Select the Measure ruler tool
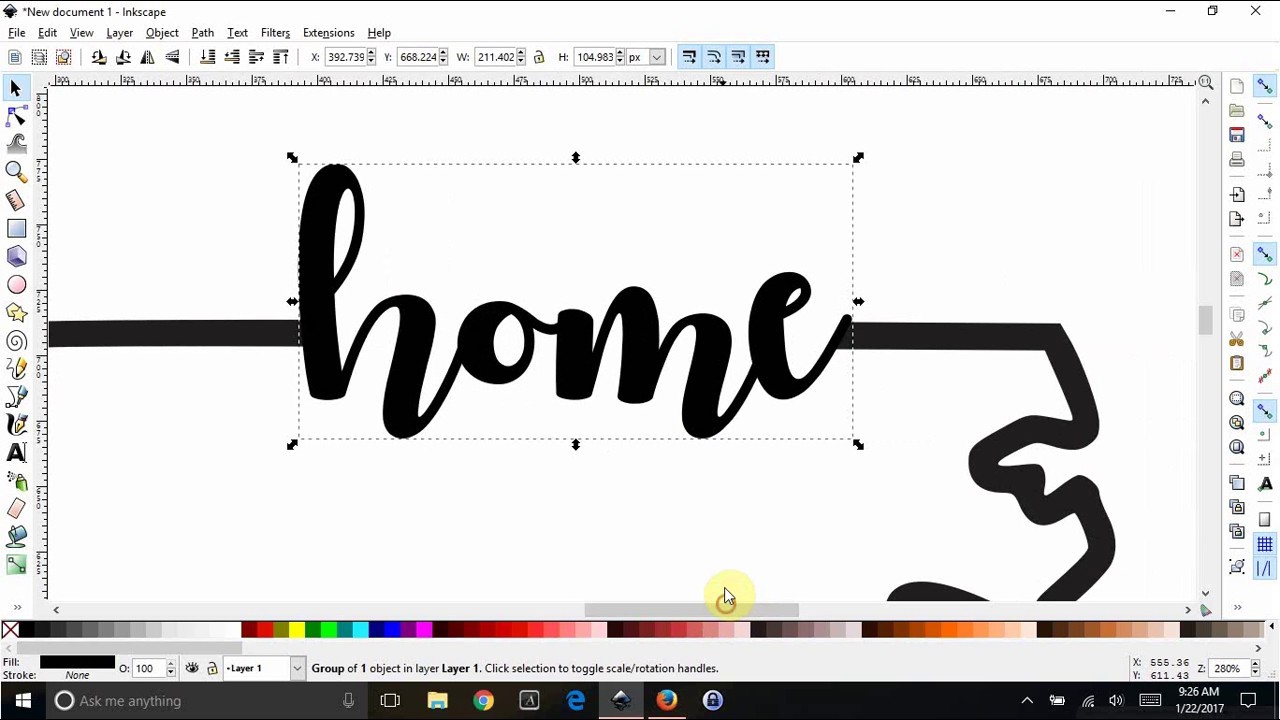The width and height of the screenshot is (1280, 720). click(15, 200)
